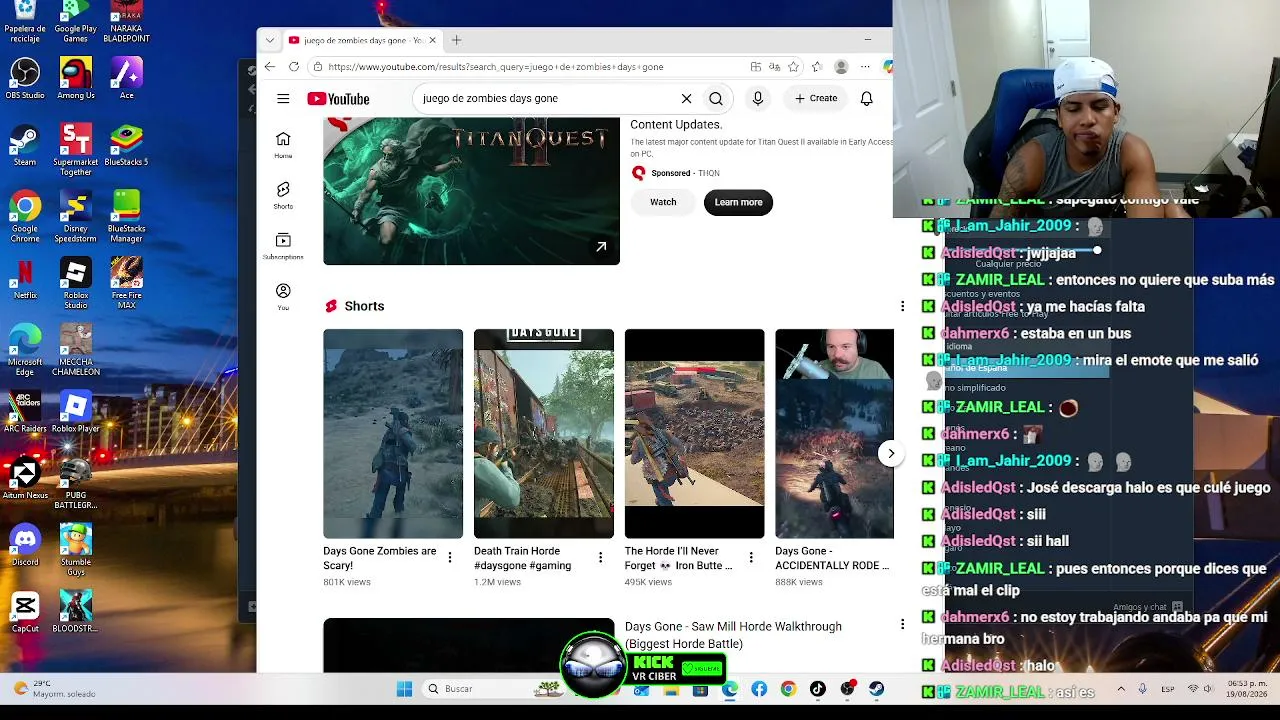This screenshot has height=720, width=1280.
Task: Open the browser tab list chevron
Action: (270, 40)
